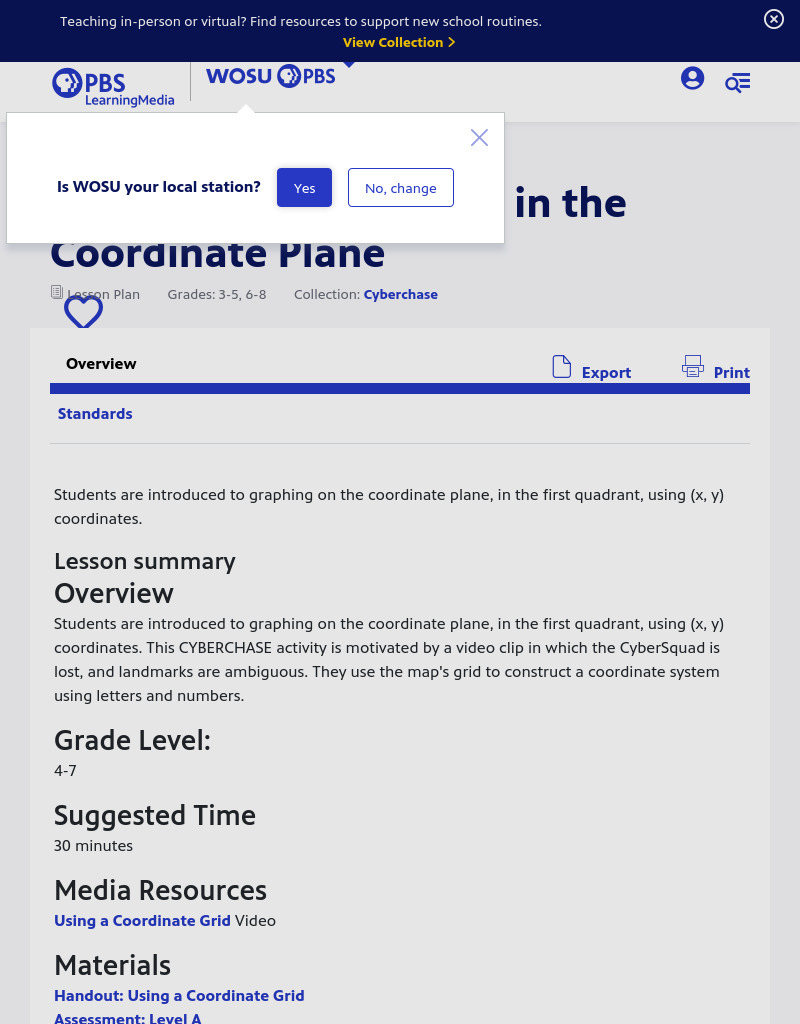Click the blue progress bar under Overview
This screenshot has width=800, height=1024.
[400, 388]
